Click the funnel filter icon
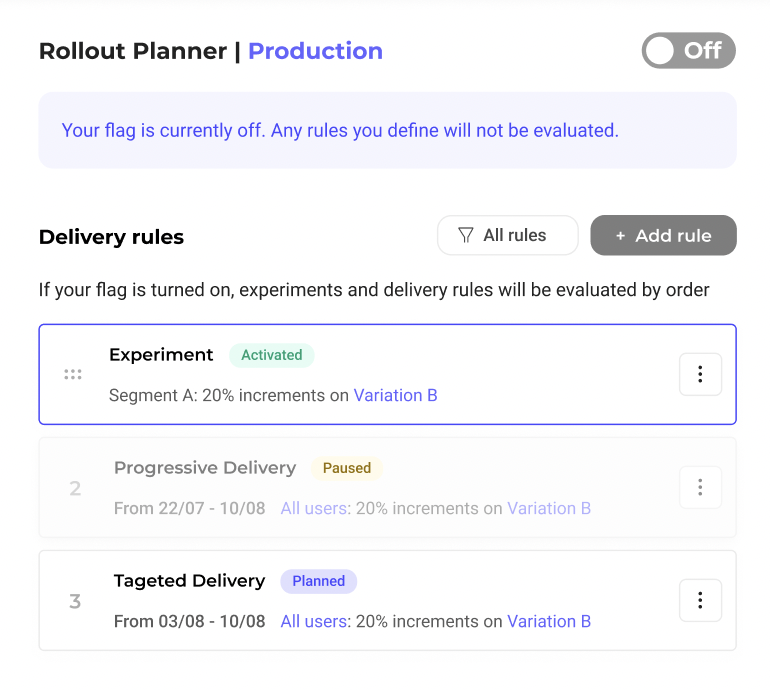The width and height of the screenshot is (770, 690). click(x=466, y=235)
